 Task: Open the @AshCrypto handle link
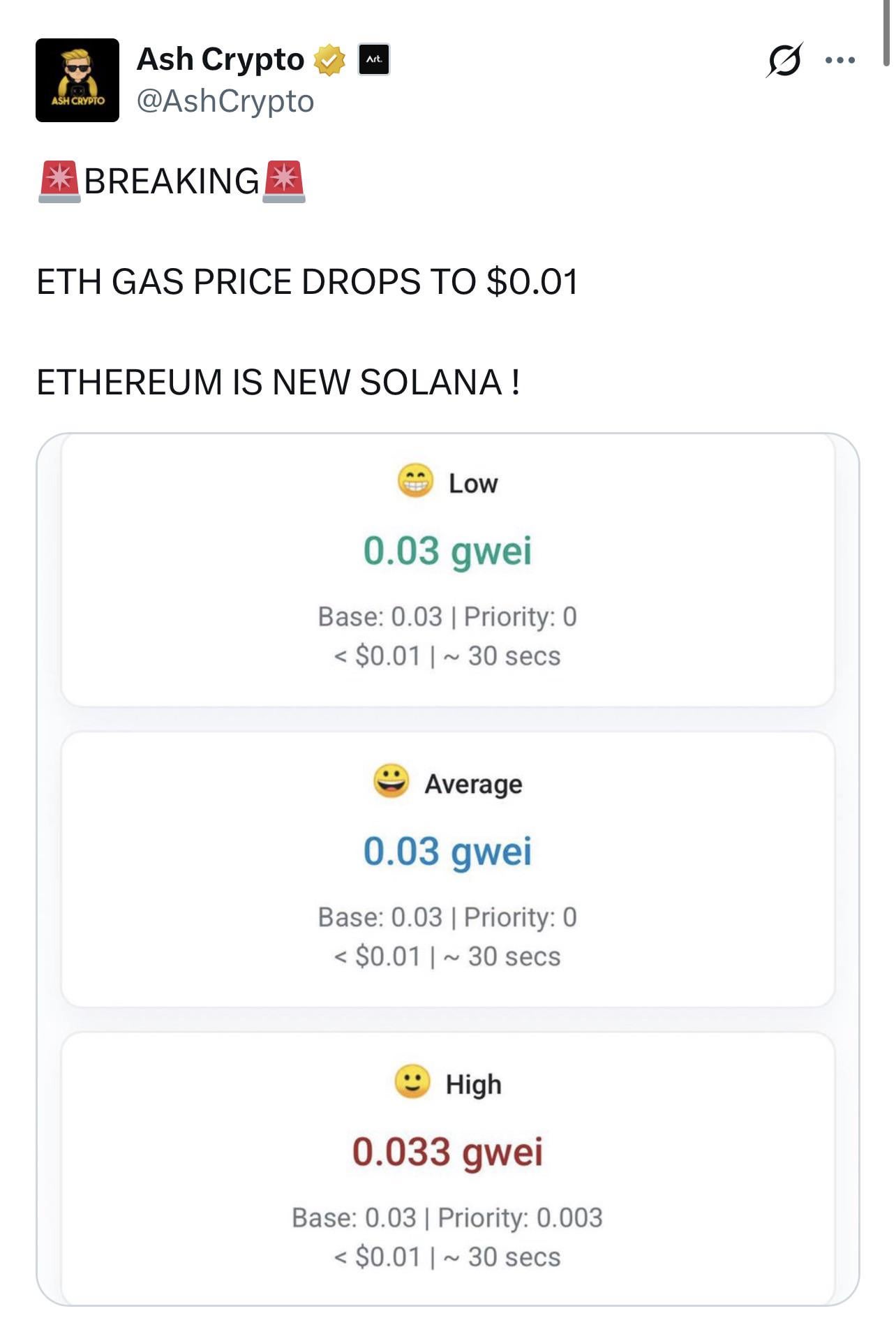pos(225,101)
